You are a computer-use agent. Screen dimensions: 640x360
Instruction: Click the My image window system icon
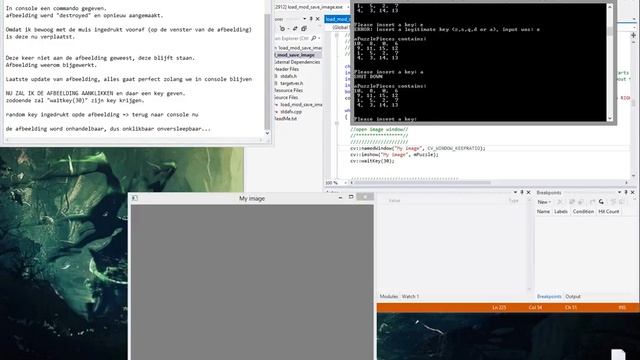(135, 198)
